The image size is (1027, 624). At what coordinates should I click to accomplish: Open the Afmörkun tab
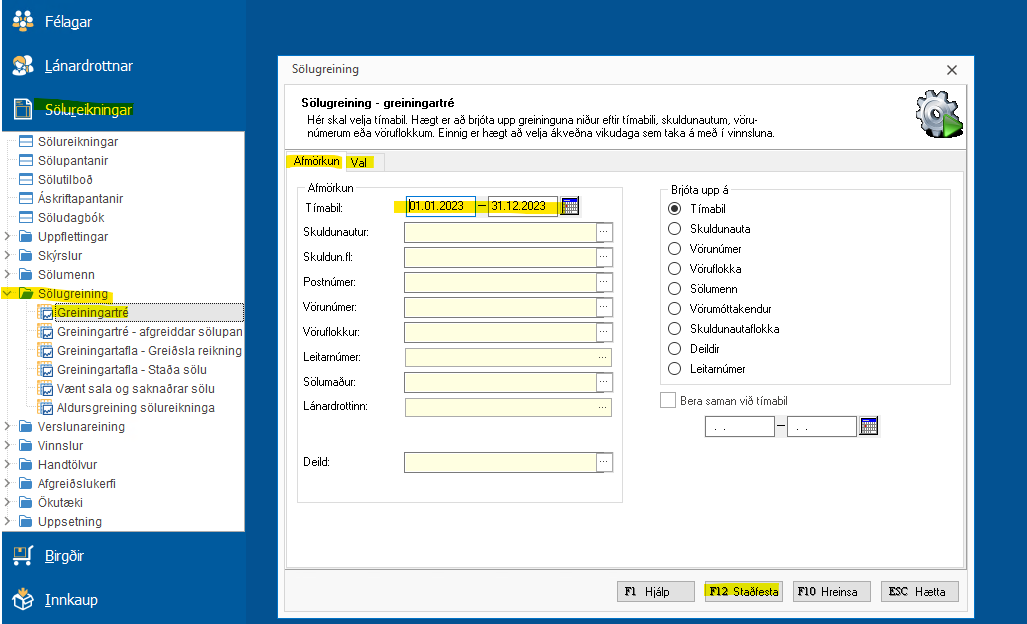[x=313, y=161]
